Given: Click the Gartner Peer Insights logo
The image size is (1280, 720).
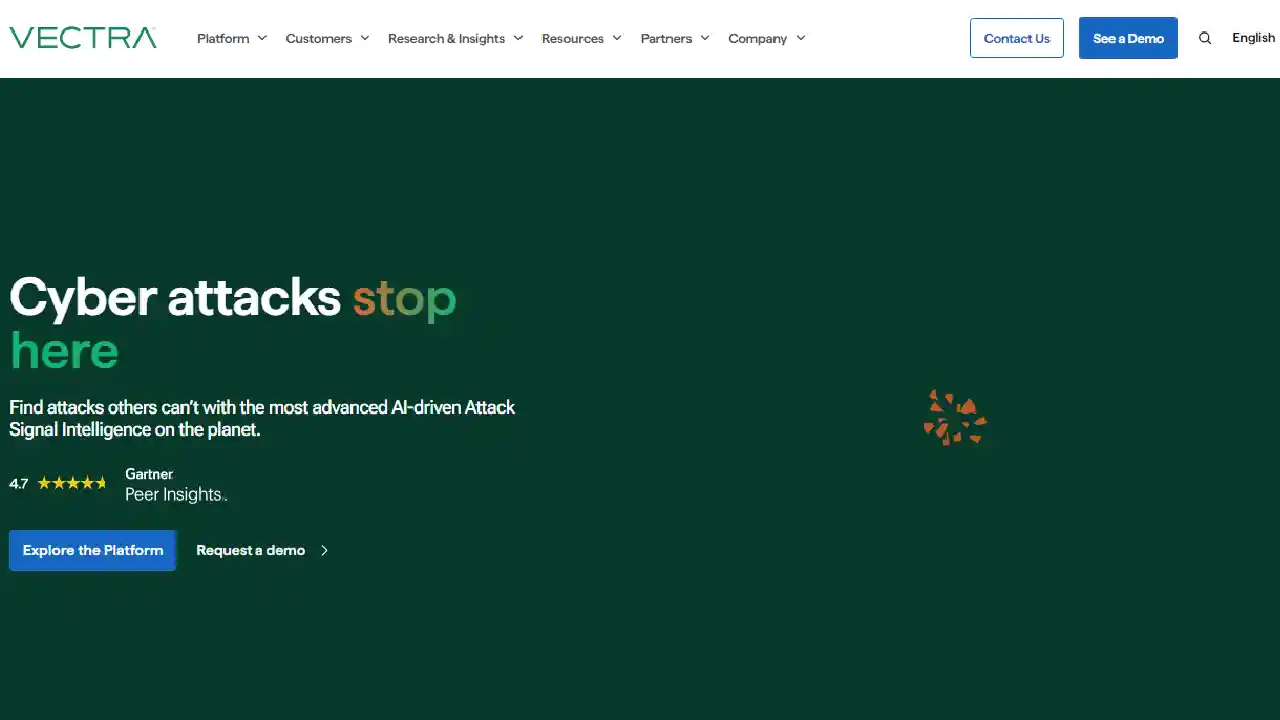Looking at the screenshot, I should point(174,485).
